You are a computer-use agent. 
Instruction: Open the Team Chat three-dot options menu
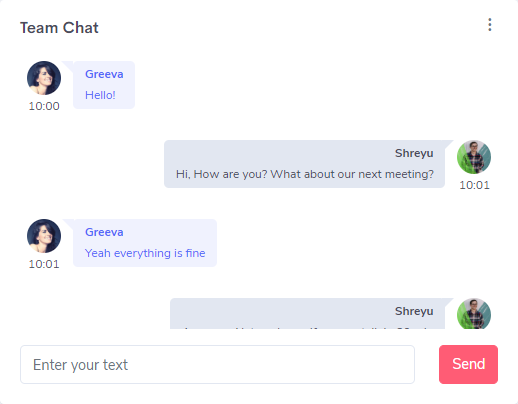[x=489, y=25]
